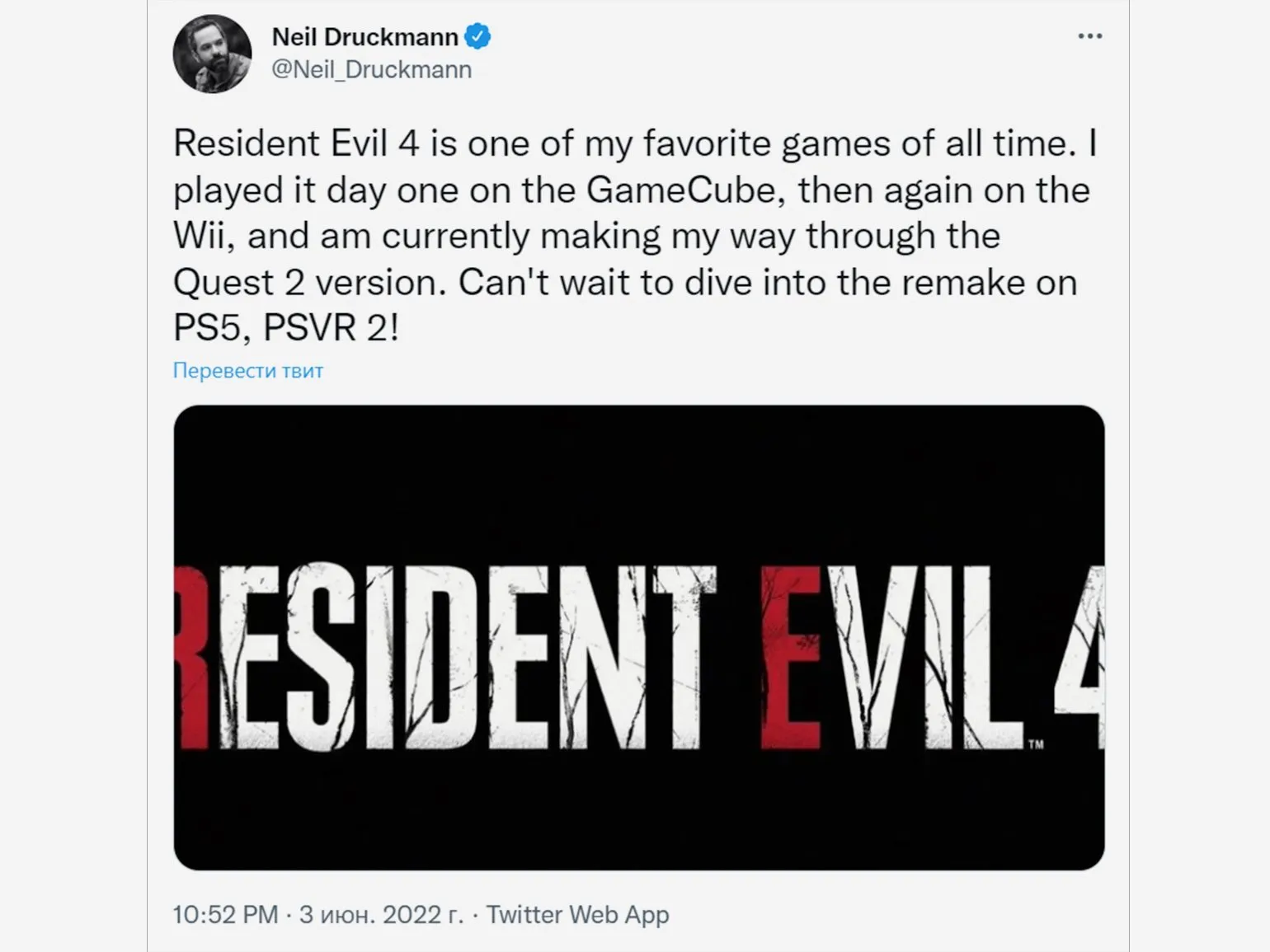
Task: Click 'Resident Evil 4' starting the tweet text
Action: pyautogui.click(x=295, y=144)
